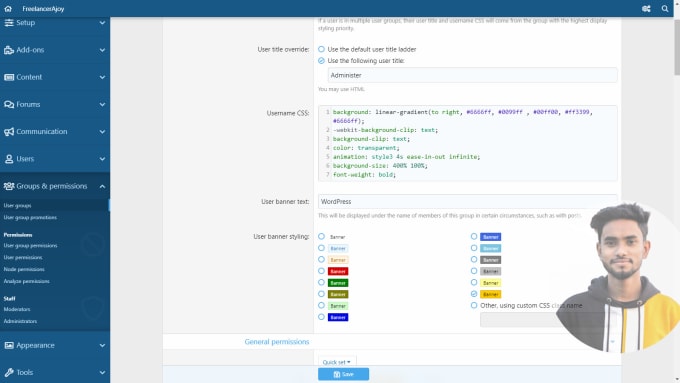Open the search magnifier icon
680x383 pixels.
(x=665, y=9)
